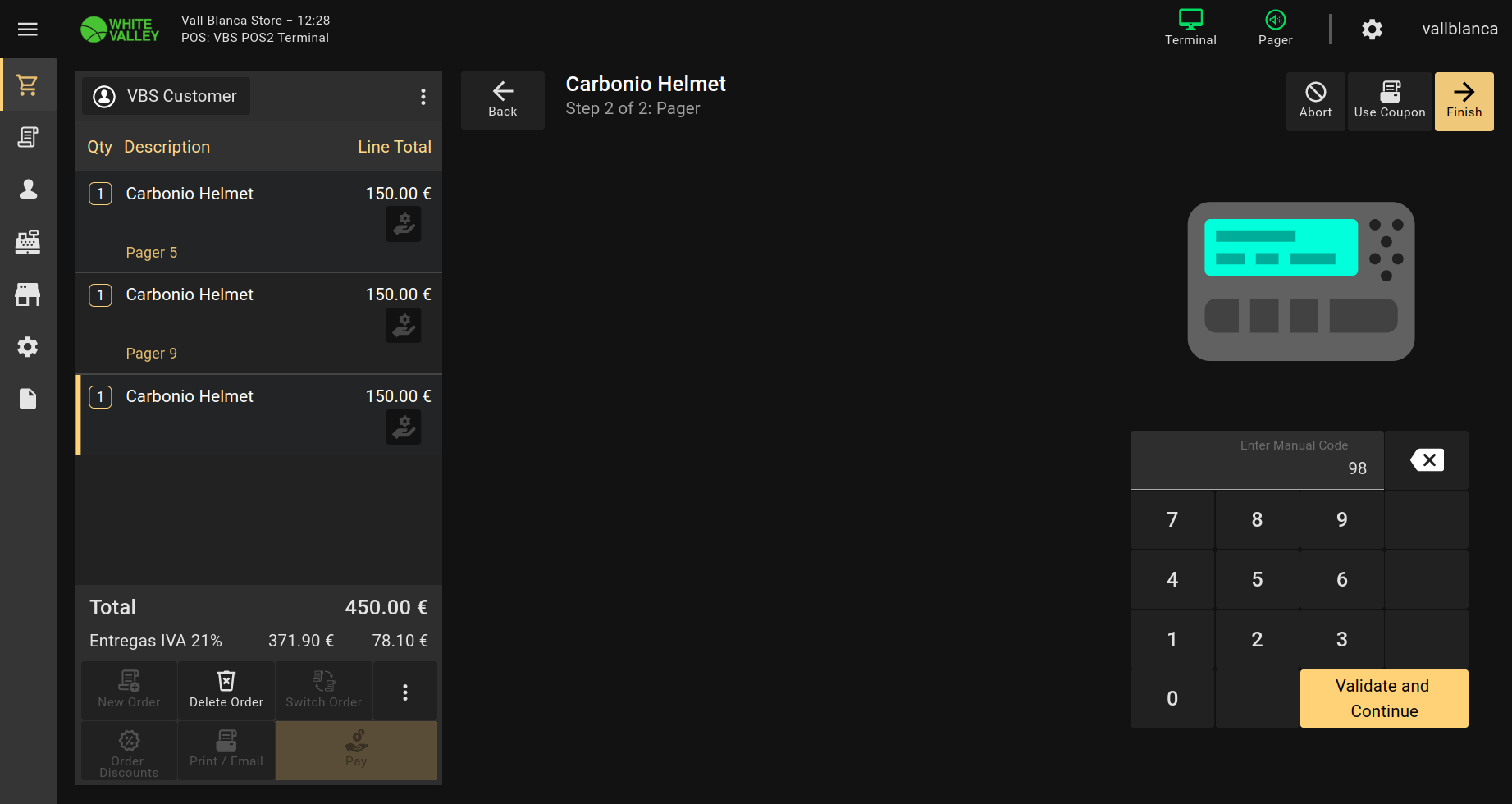Open the hamburger main menu
Screen dimensions: 1512x804
click(x=28, y=30)
